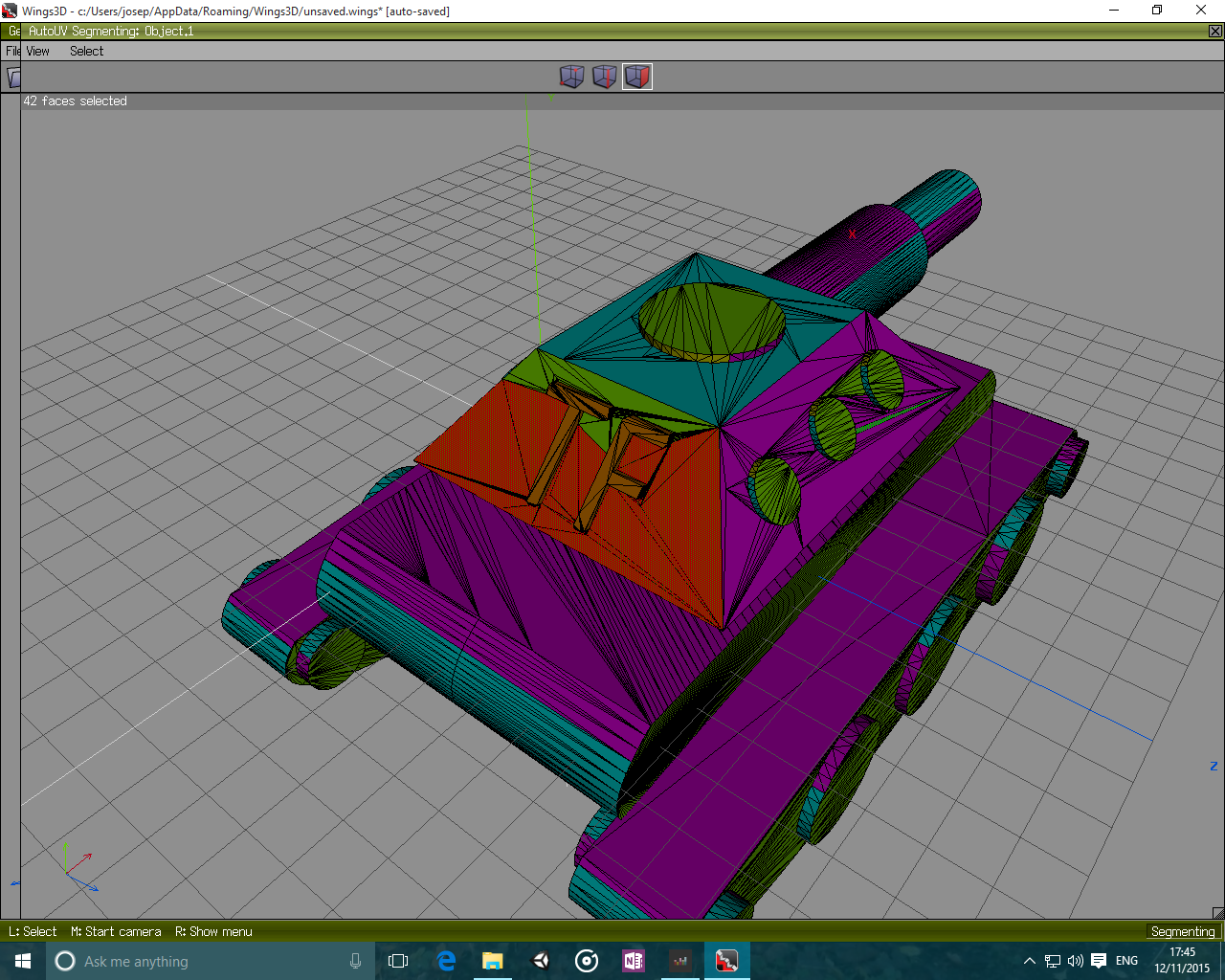Switch to vertex selection mode cube icon

coord(571,77)
